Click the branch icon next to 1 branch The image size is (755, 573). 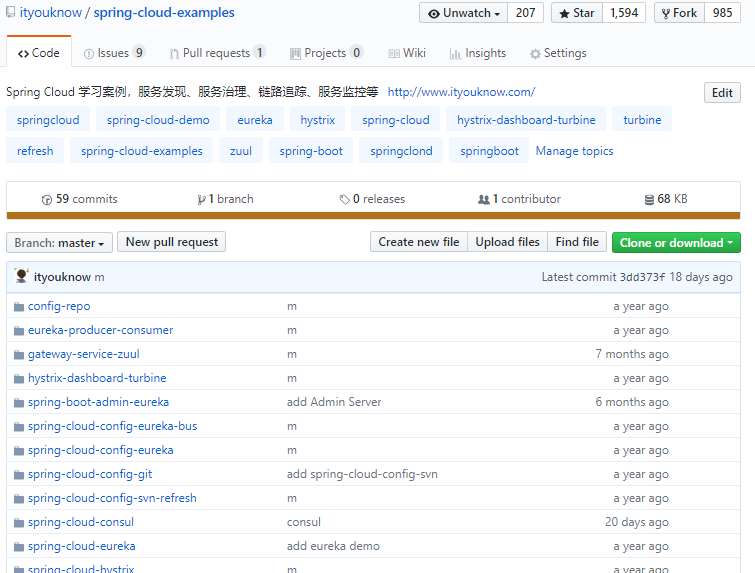click(201, 200)
